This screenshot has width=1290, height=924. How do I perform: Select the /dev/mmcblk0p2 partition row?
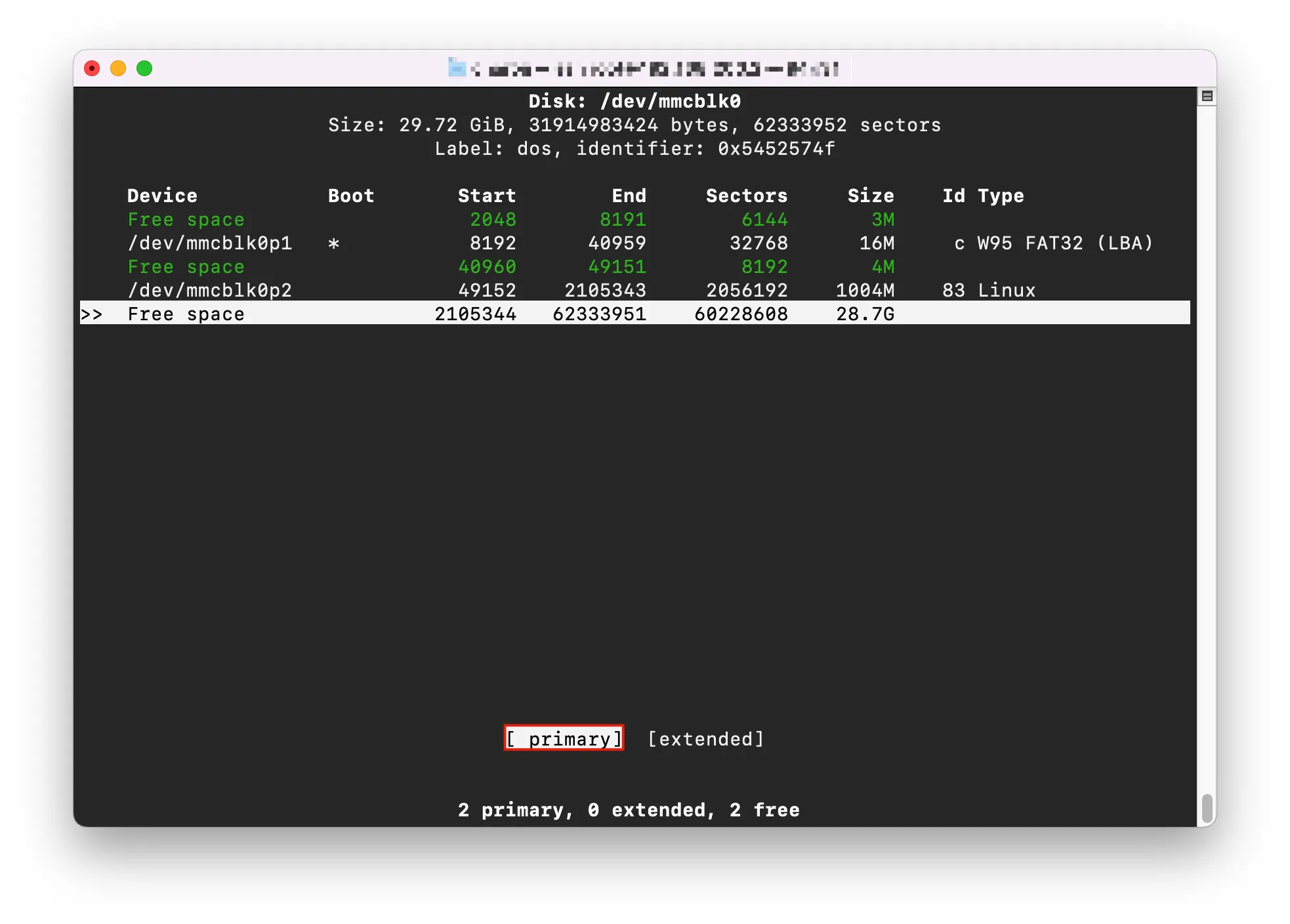[635, 290]
